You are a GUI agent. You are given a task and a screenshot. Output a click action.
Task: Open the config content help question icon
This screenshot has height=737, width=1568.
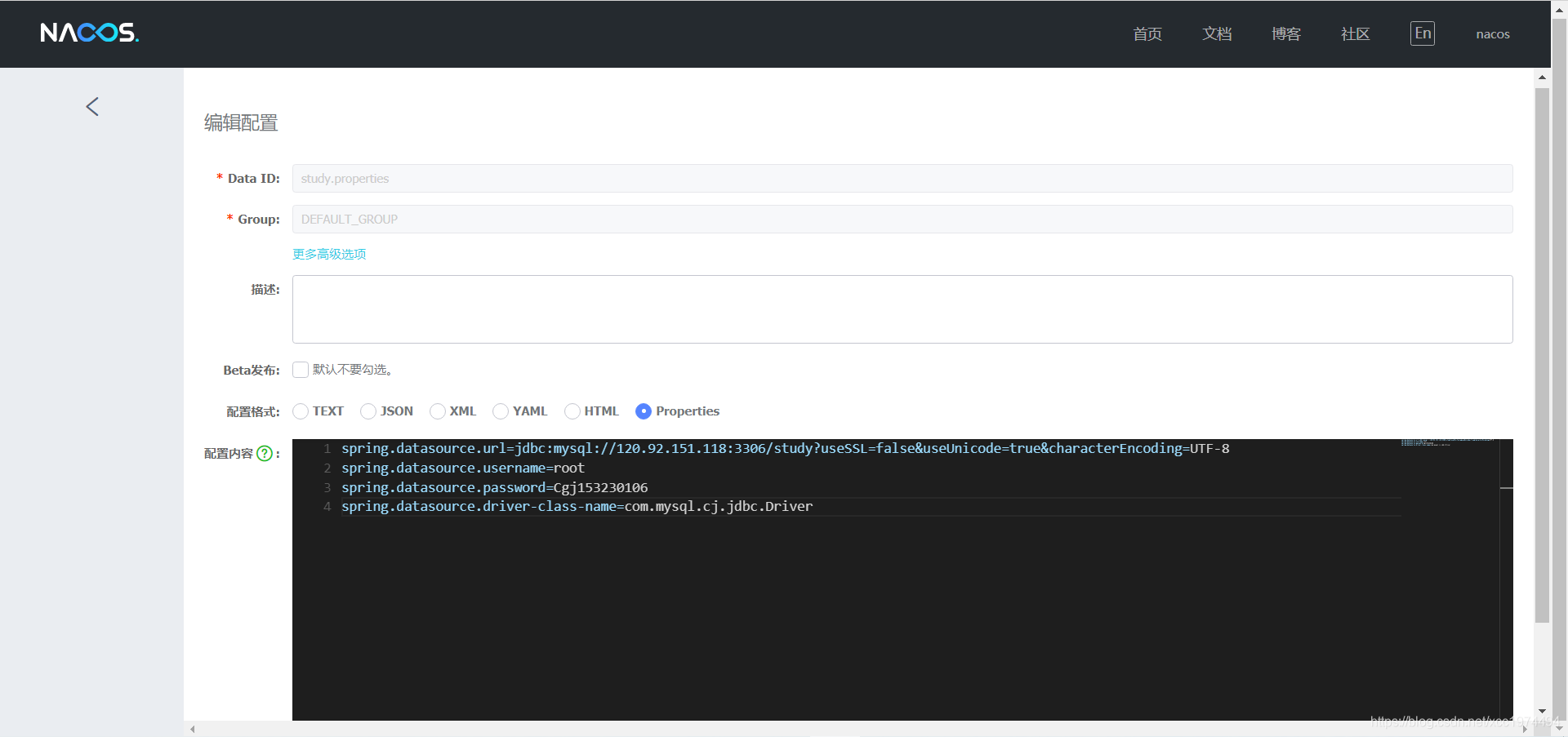pos(265,454)
